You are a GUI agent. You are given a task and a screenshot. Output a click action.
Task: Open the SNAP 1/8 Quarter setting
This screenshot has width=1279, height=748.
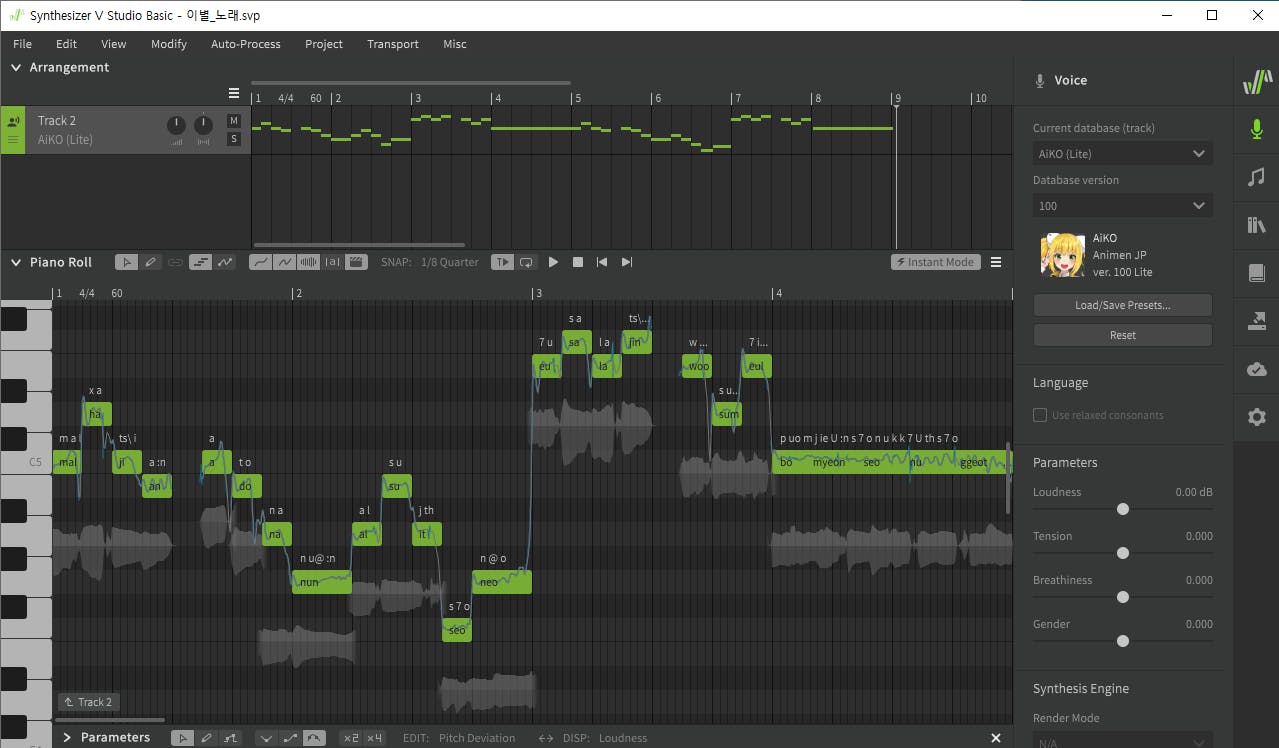tap(450, 262)
